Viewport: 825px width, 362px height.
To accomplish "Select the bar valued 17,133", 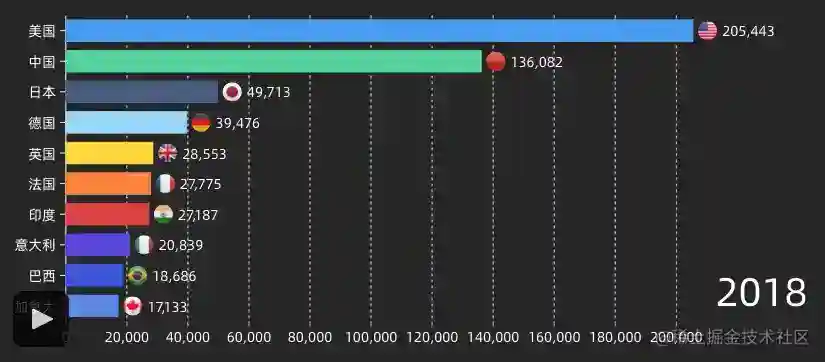I will pyautogui.click(x=93, y=306).
